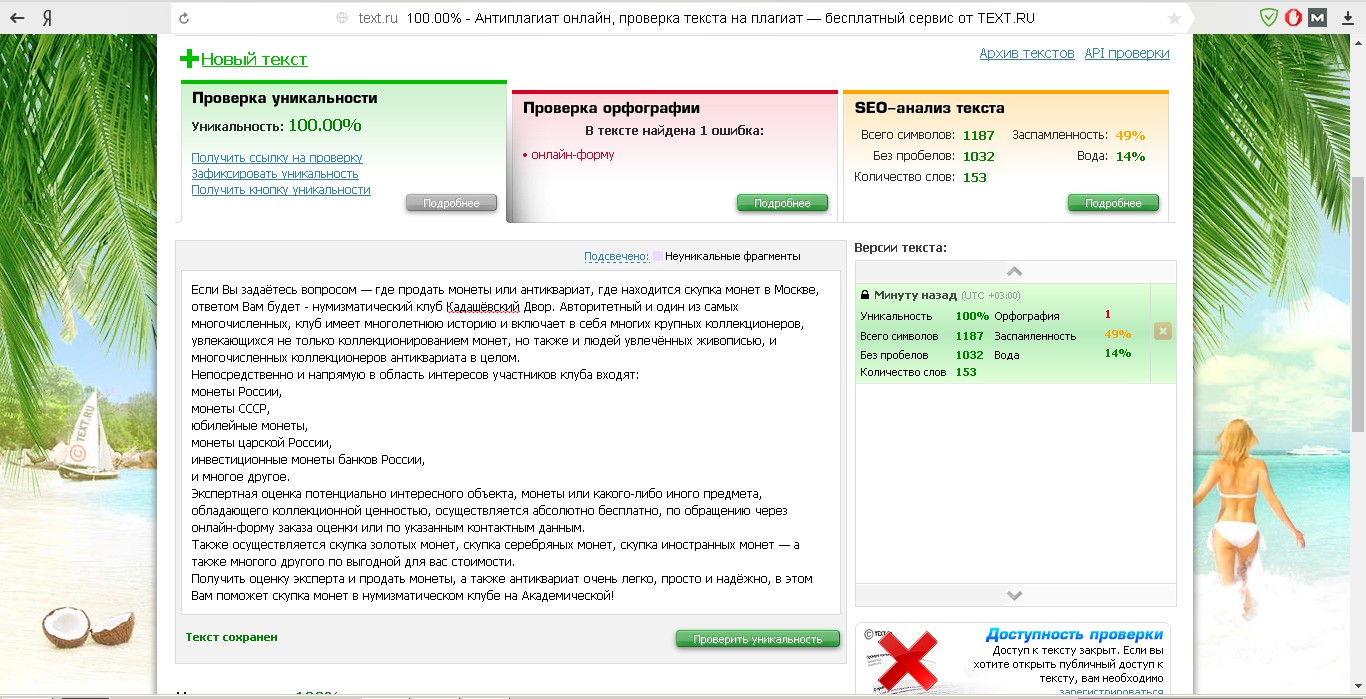Viewport: 1366px width, 699px height.
Task: Select Проверка уникальности tab header
Action: click(285, 98)
